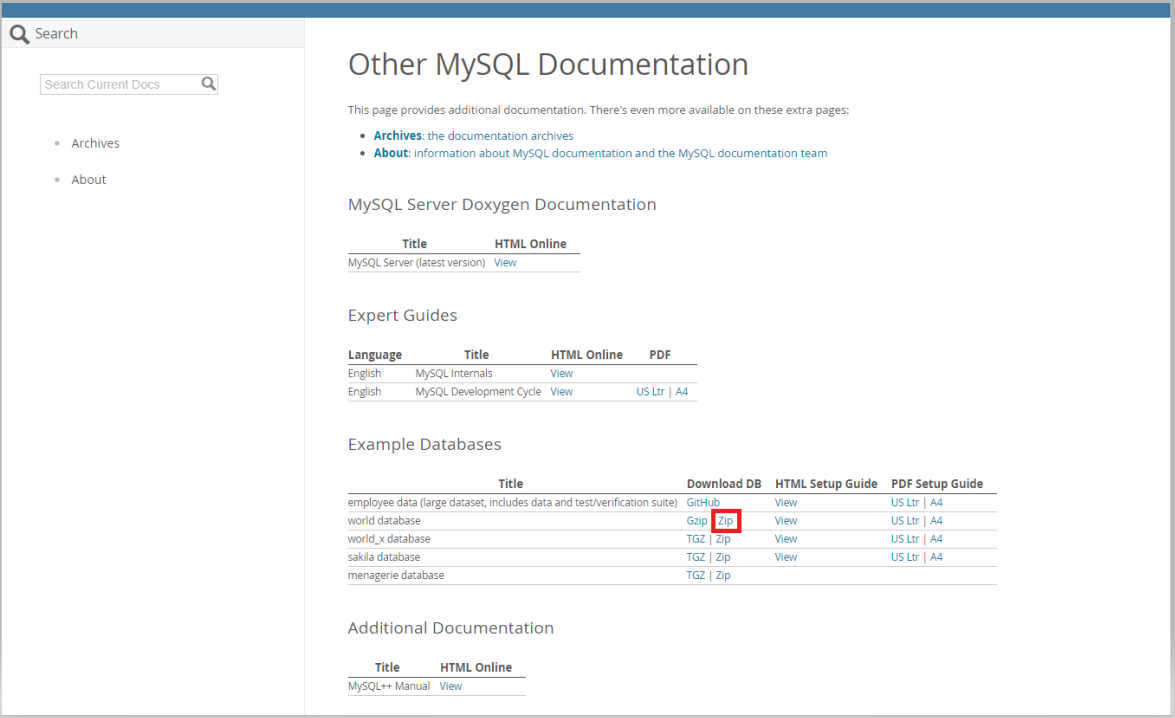Click the 'sakila database' title cell

(x=384, y=558)
